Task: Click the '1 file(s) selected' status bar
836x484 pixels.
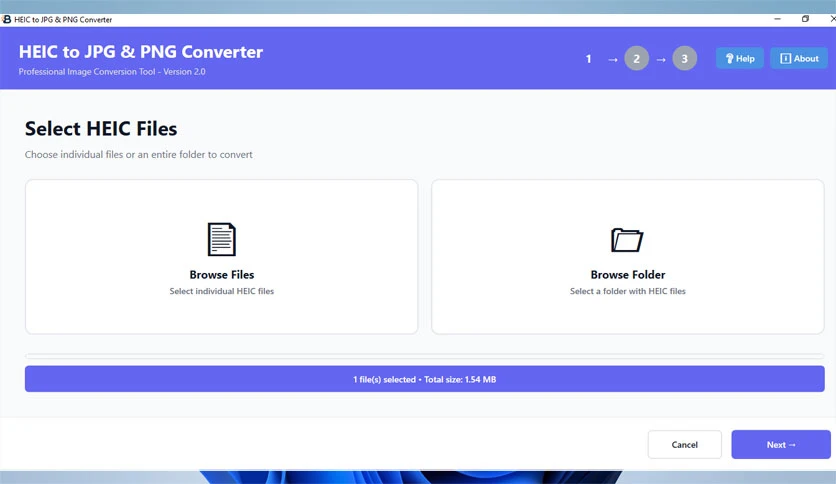Action: coord(424,379)
